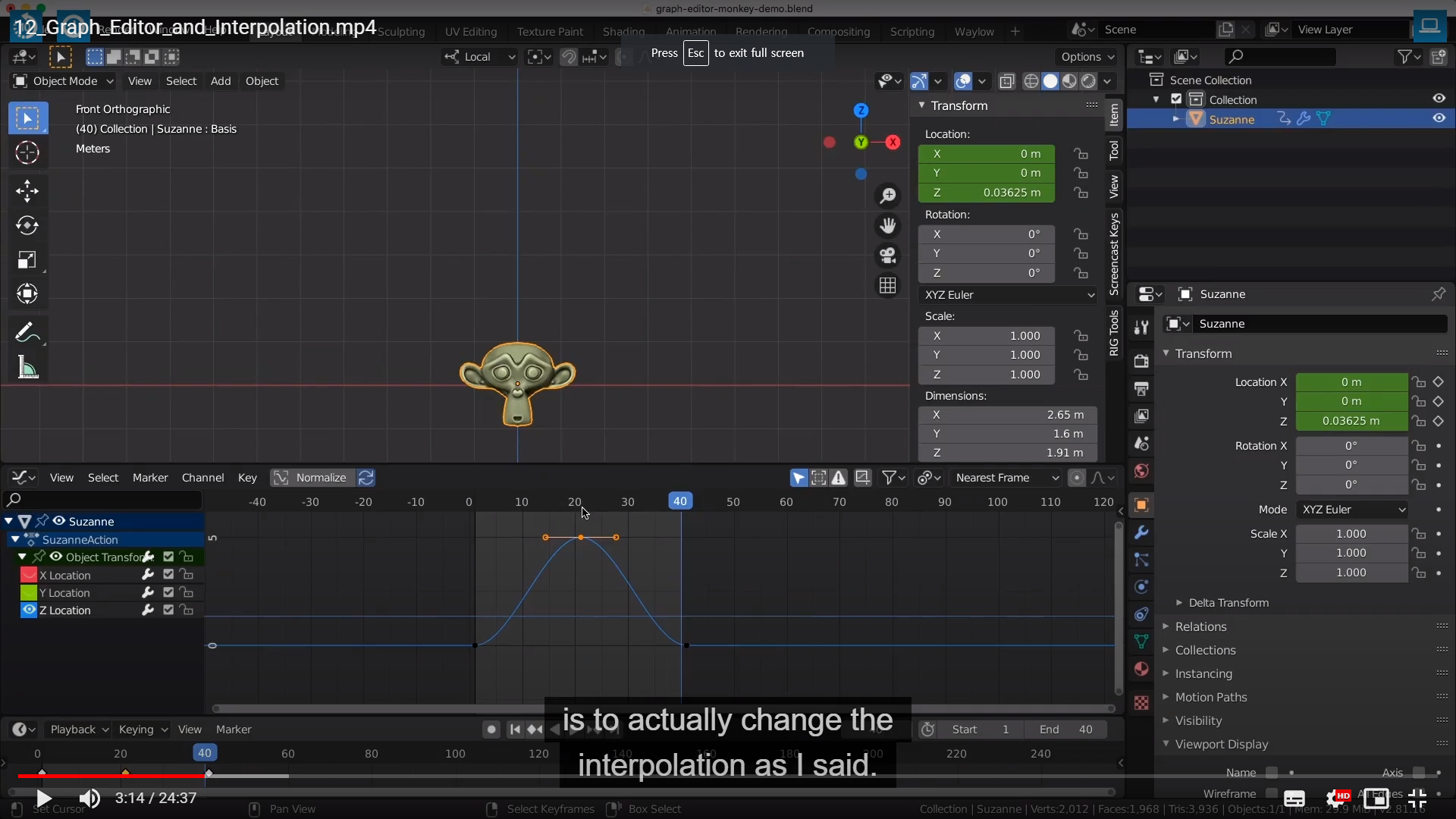Viewport: 1456px width, 819px height.
Task: Toggle perspective/orthographic grid icon
Action: (x=887, y=286)
